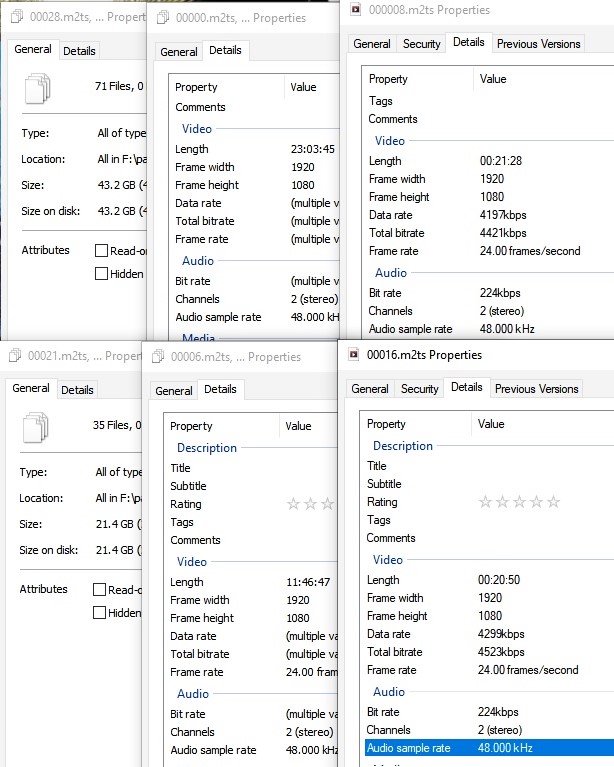Click the title icon of 00000.m2ts Properties window
The width and height of the screenshot is (614, 767).
coord(163,18)
